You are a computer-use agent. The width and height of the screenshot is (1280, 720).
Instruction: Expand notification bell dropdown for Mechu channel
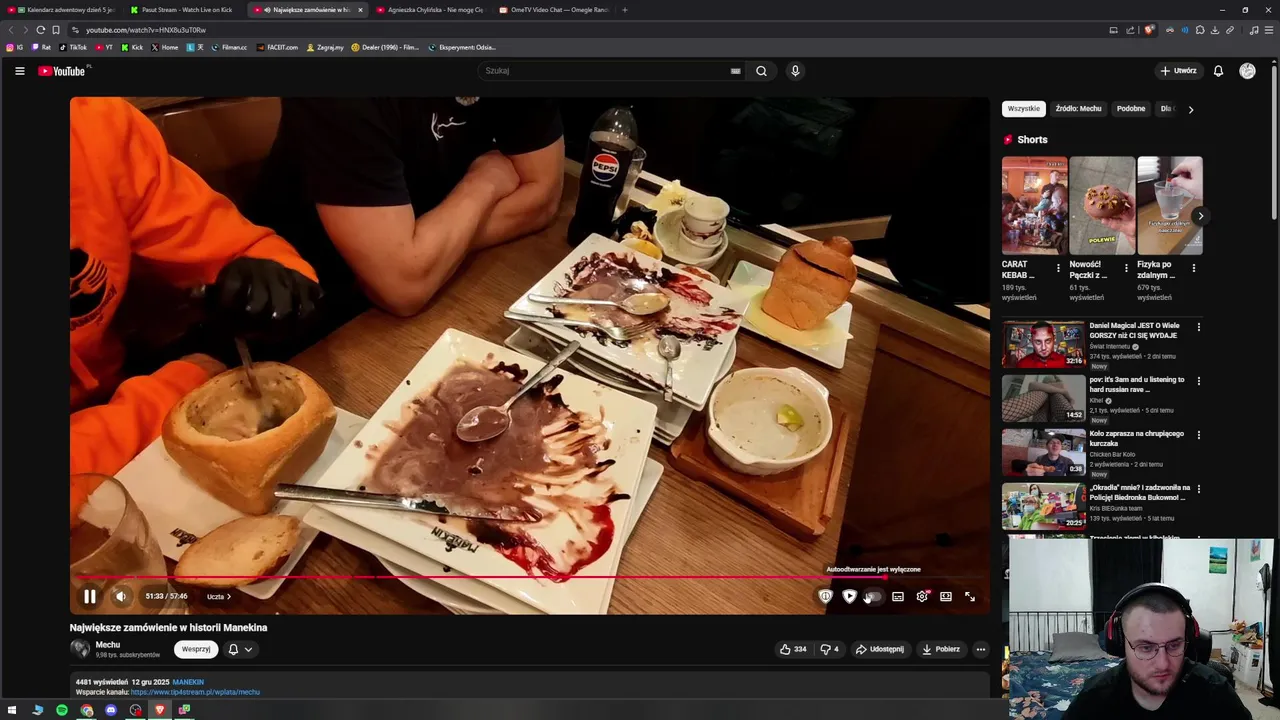pyautogui.click(x=240, y=649)
